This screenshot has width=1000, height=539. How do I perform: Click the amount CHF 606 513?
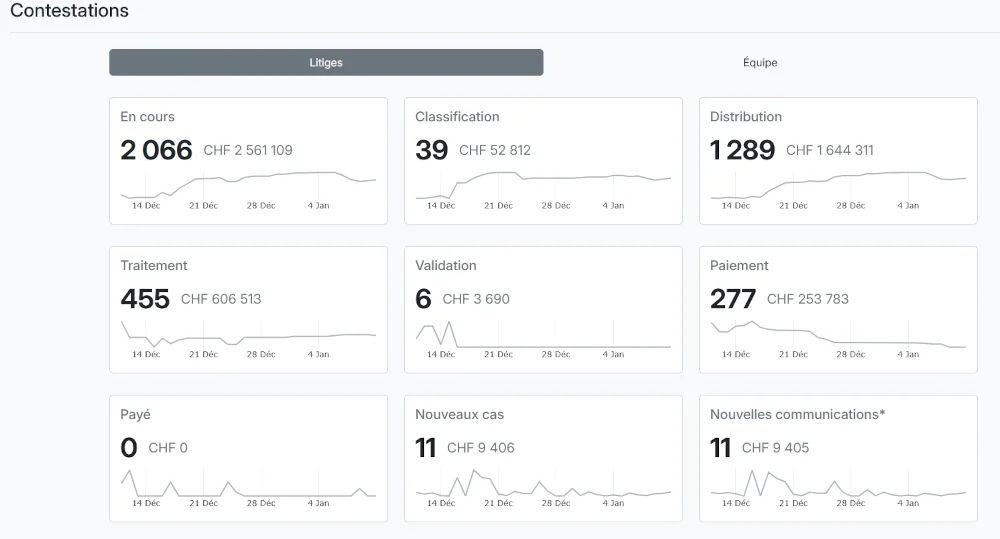click(221, 299)
